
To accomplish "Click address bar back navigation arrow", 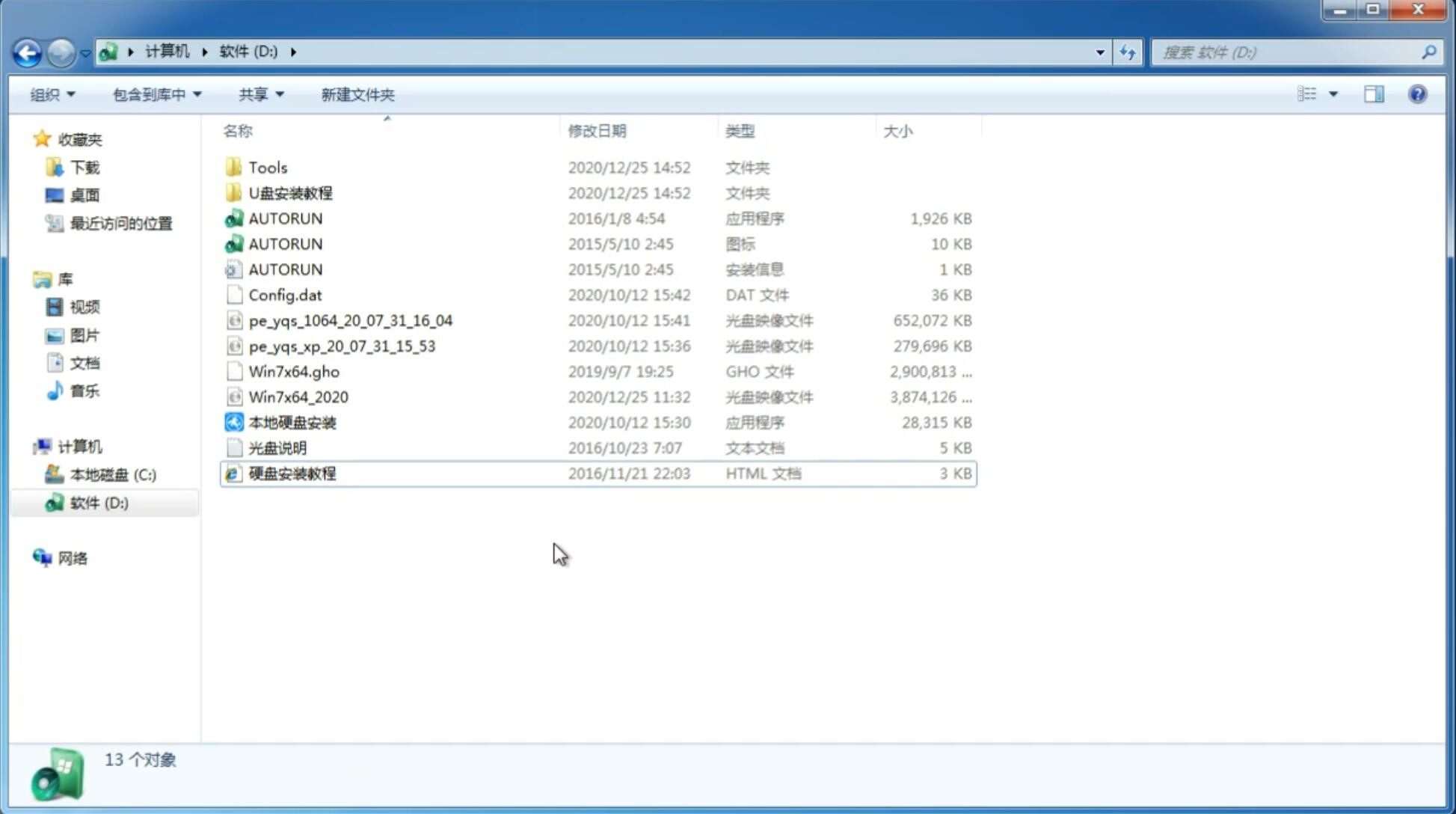I will click(x=26, y=51).
